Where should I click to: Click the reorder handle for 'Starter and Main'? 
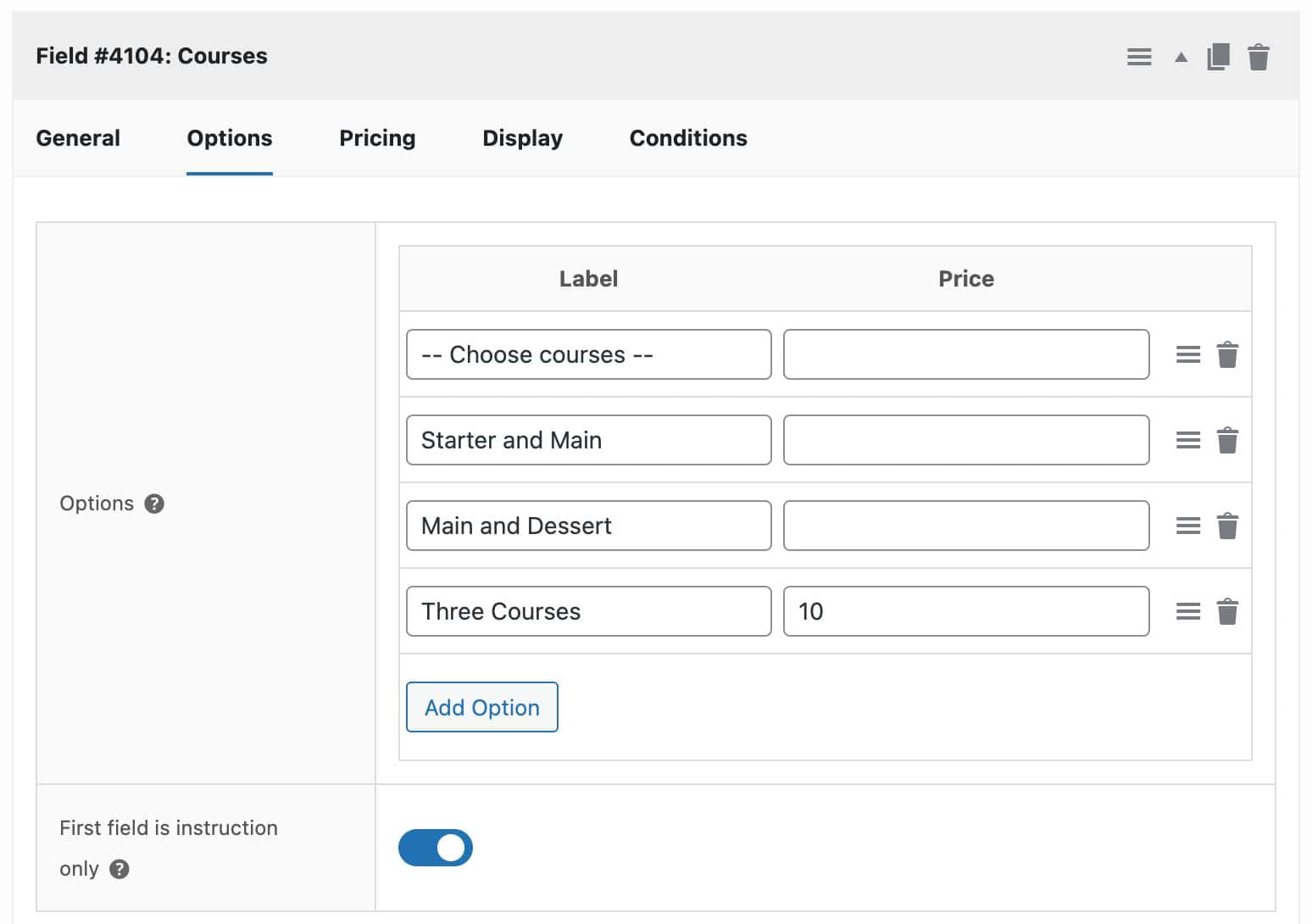[1188, 441]
